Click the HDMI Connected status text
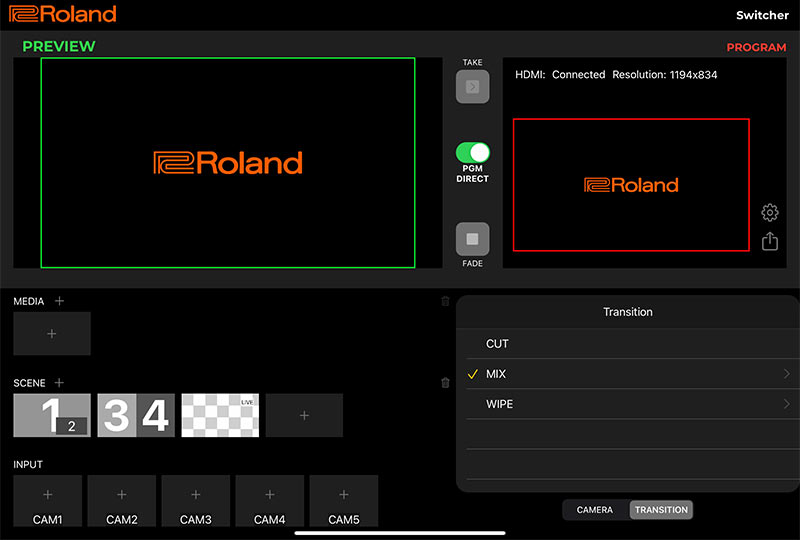800x540 pixels. tap(560, 75)
